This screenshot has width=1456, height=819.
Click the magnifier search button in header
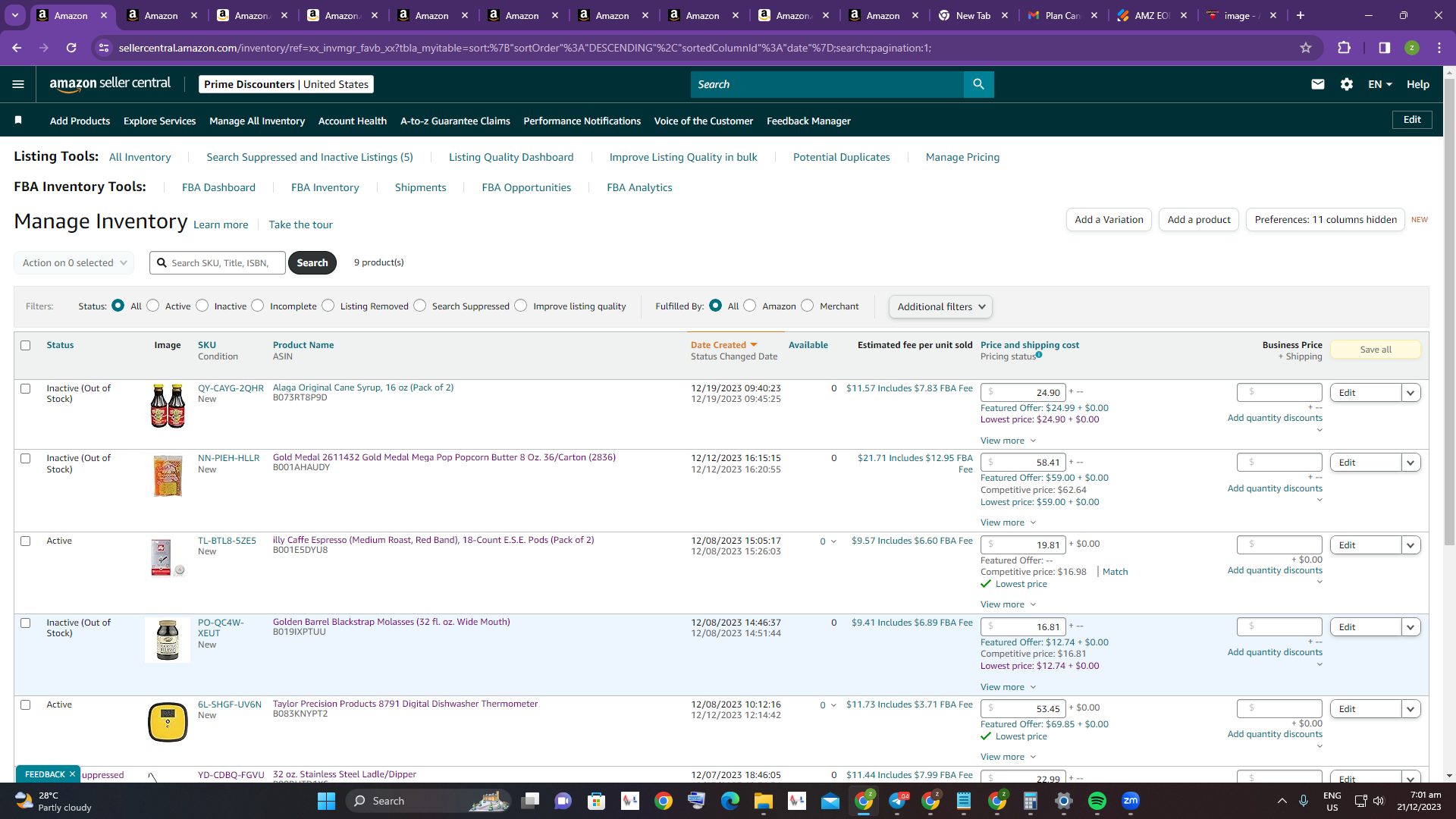978,84
